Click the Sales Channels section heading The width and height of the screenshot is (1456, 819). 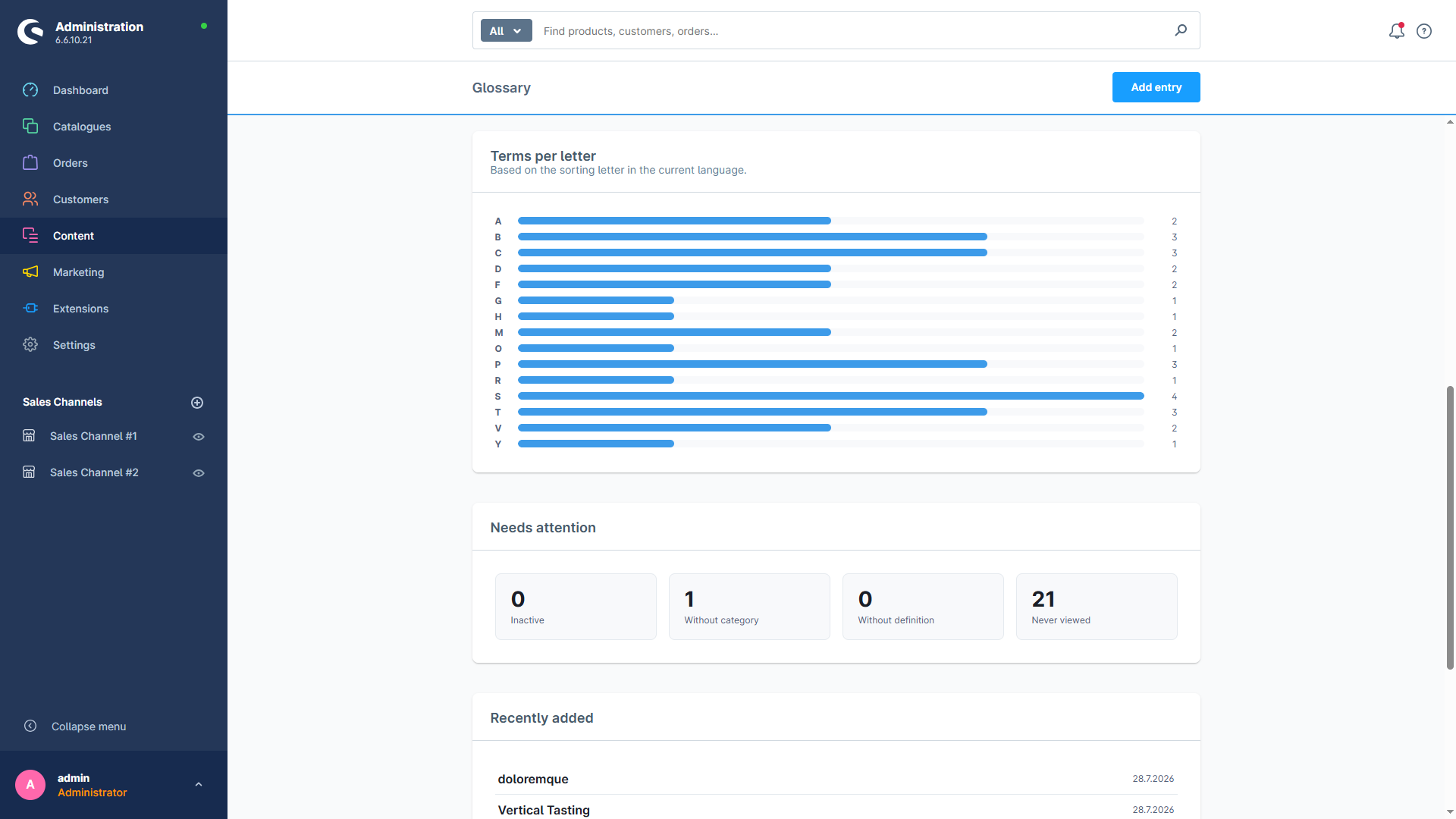coord(62,402)
